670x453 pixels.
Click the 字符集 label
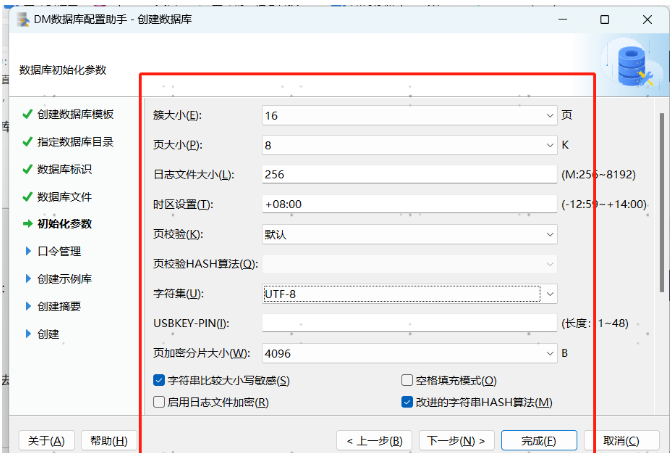coord(178,294)
